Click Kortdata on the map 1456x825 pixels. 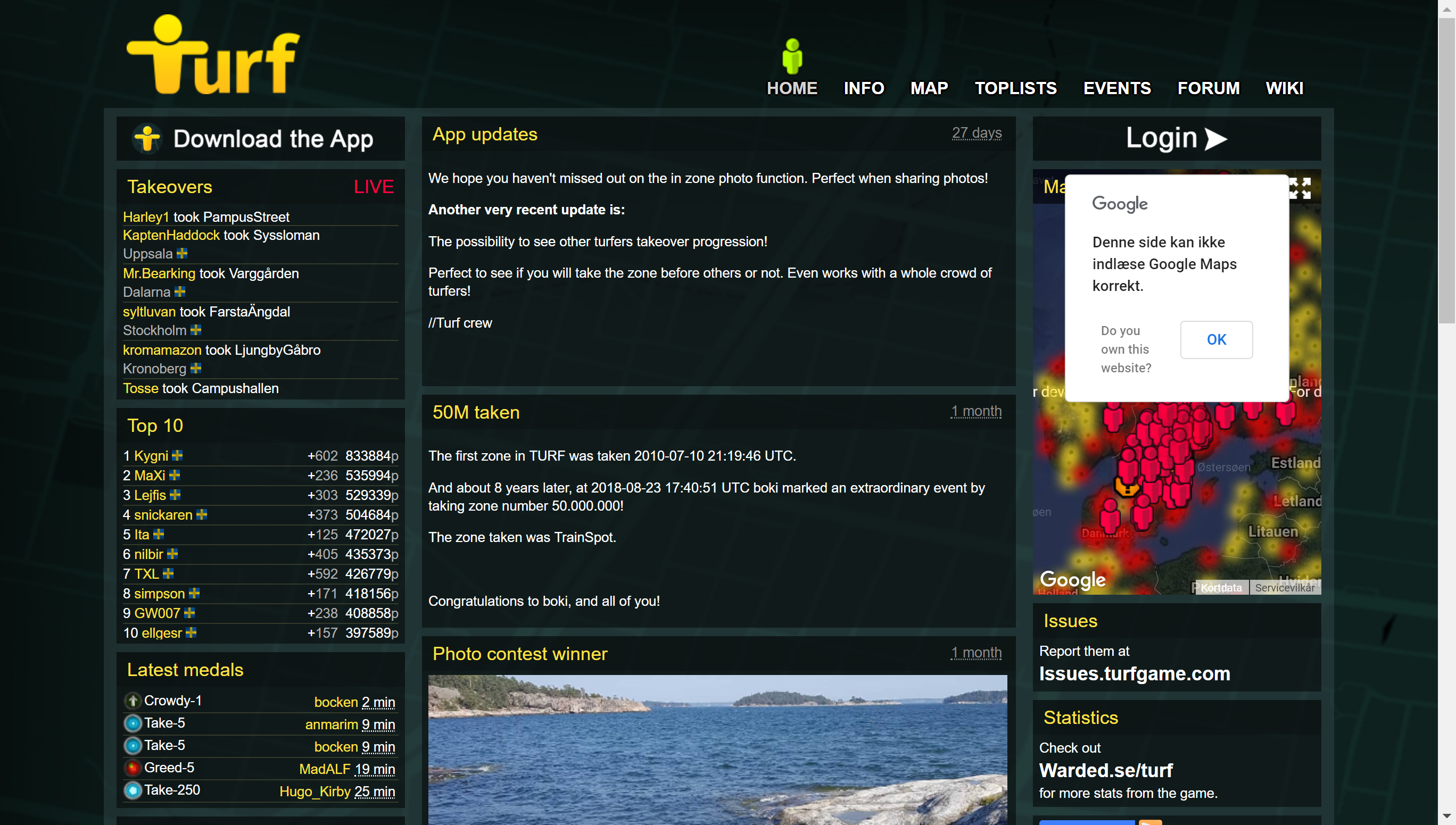point(1221,588)
